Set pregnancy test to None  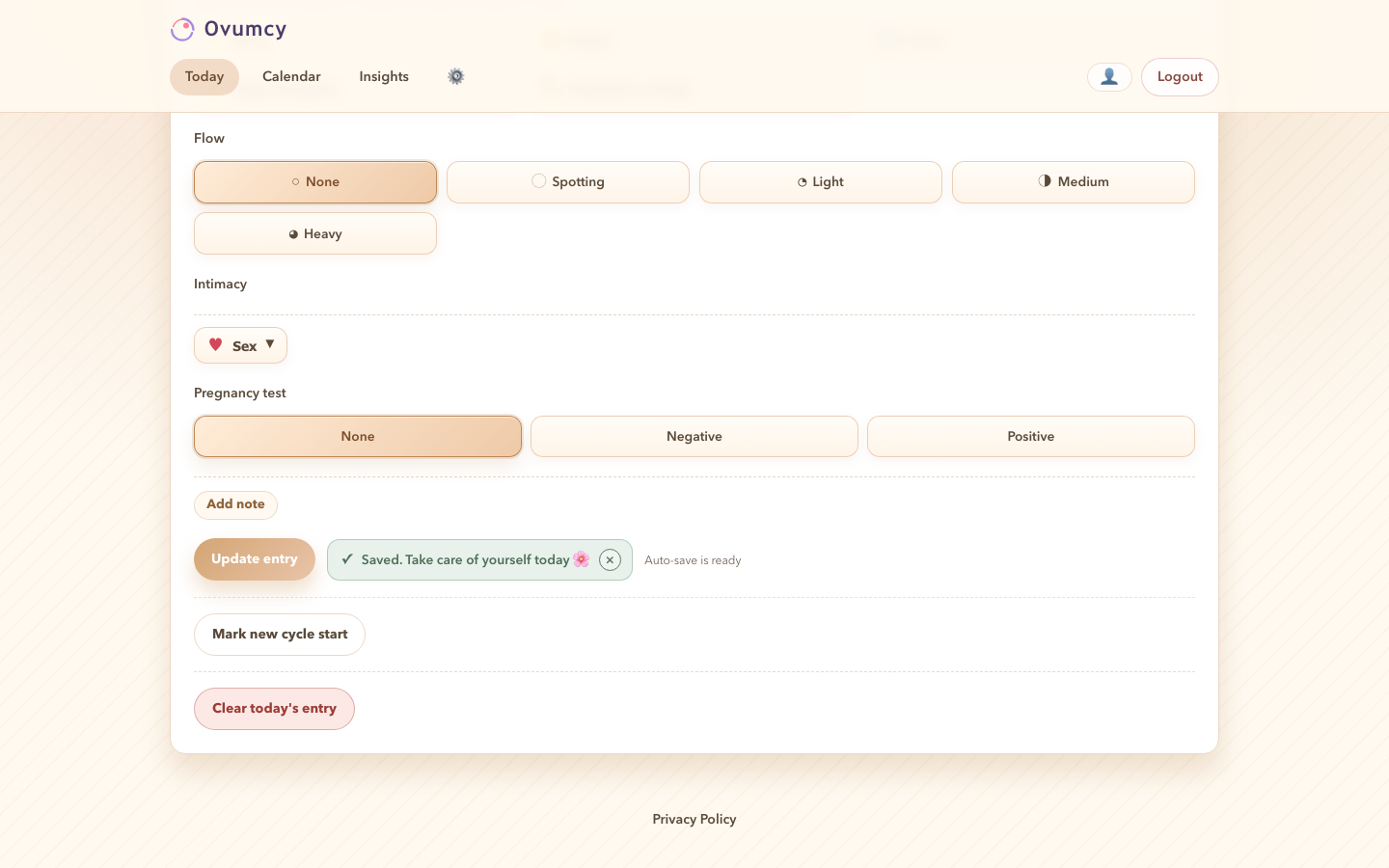pos(358,437)
